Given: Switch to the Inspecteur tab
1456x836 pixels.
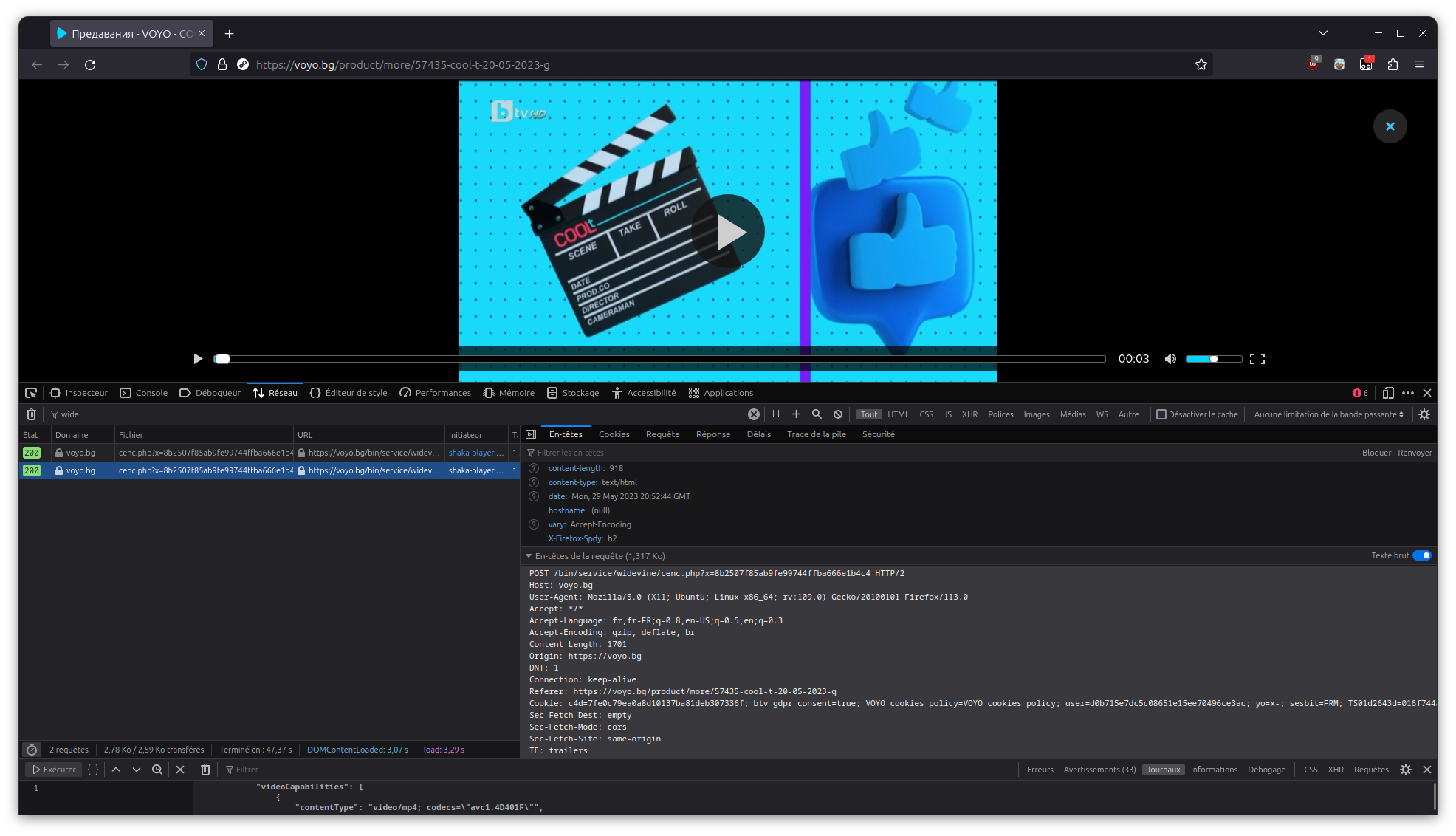Looking at the screenshot, I should [79, 393].
